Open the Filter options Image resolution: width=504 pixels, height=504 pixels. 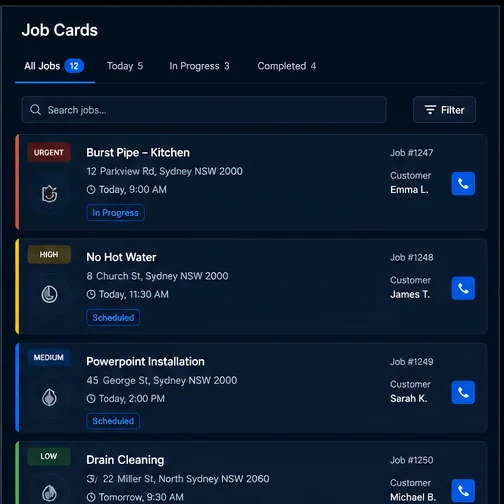pos(444,110)
